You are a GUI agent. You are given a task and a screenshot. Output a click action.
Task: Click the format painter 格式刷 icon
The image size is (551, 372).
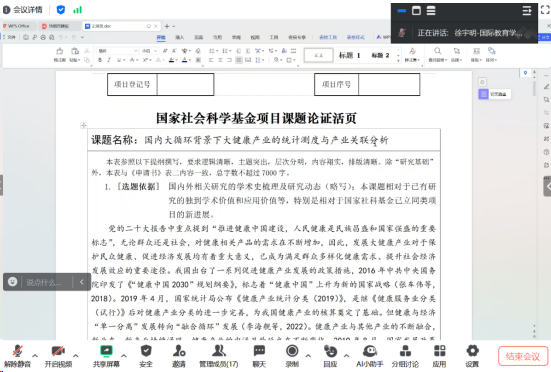tap(60, 55)
